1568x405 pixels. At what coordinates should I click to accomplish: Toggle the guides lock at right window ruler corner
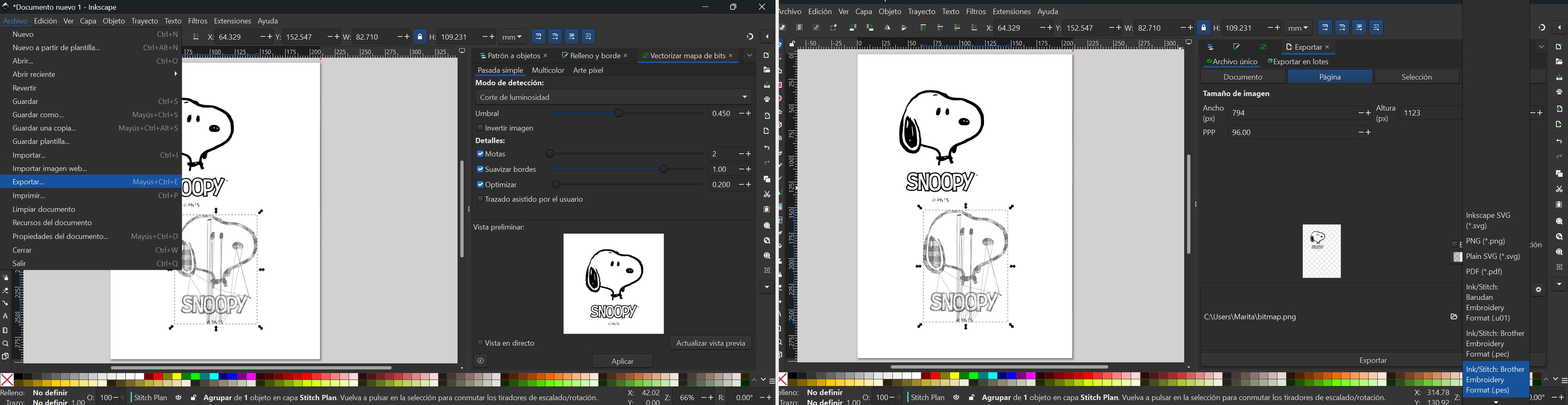(x=792, y=44)
